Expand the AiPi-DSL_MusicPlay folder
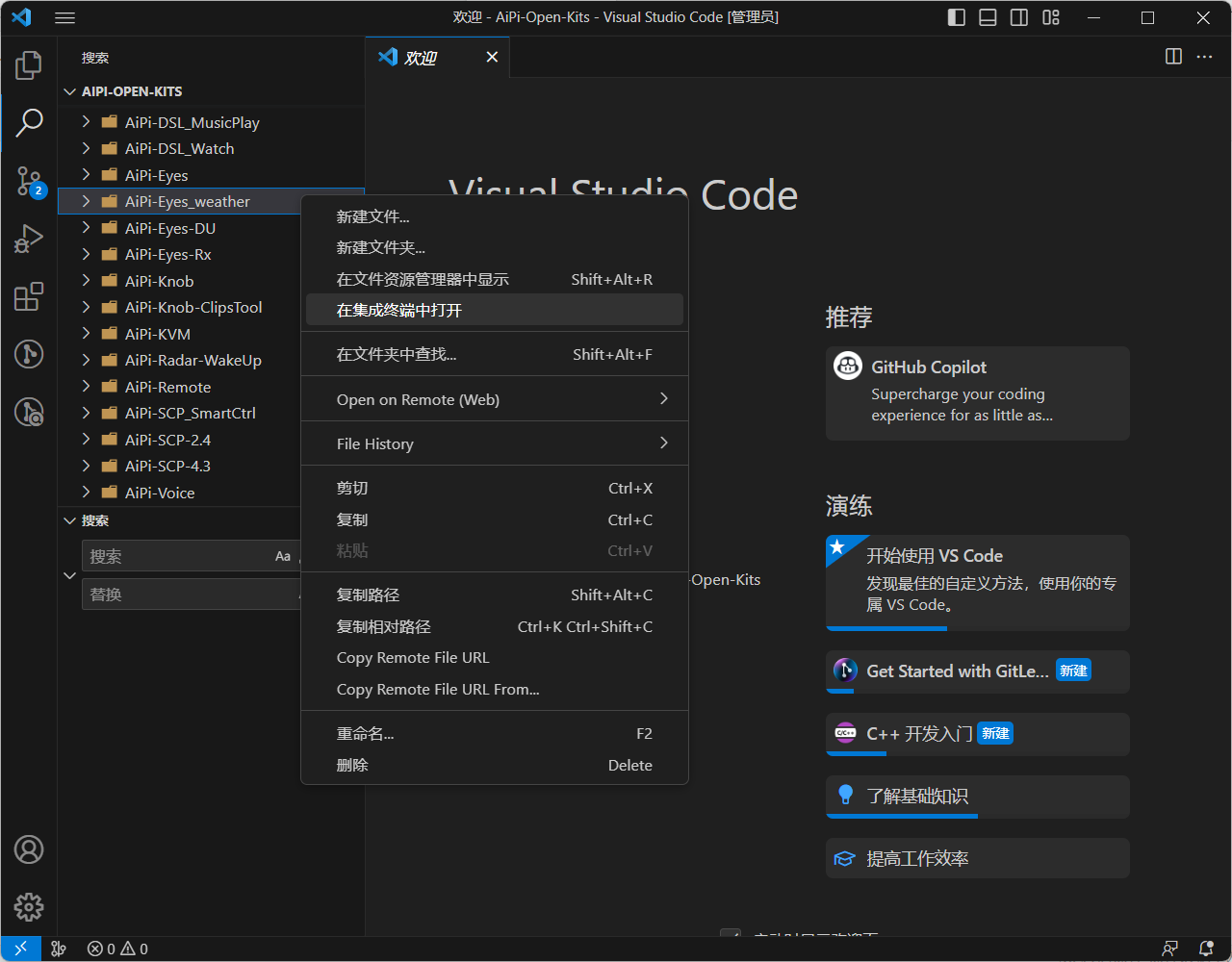Screen dimensions: 1232x962 point(86,122)
